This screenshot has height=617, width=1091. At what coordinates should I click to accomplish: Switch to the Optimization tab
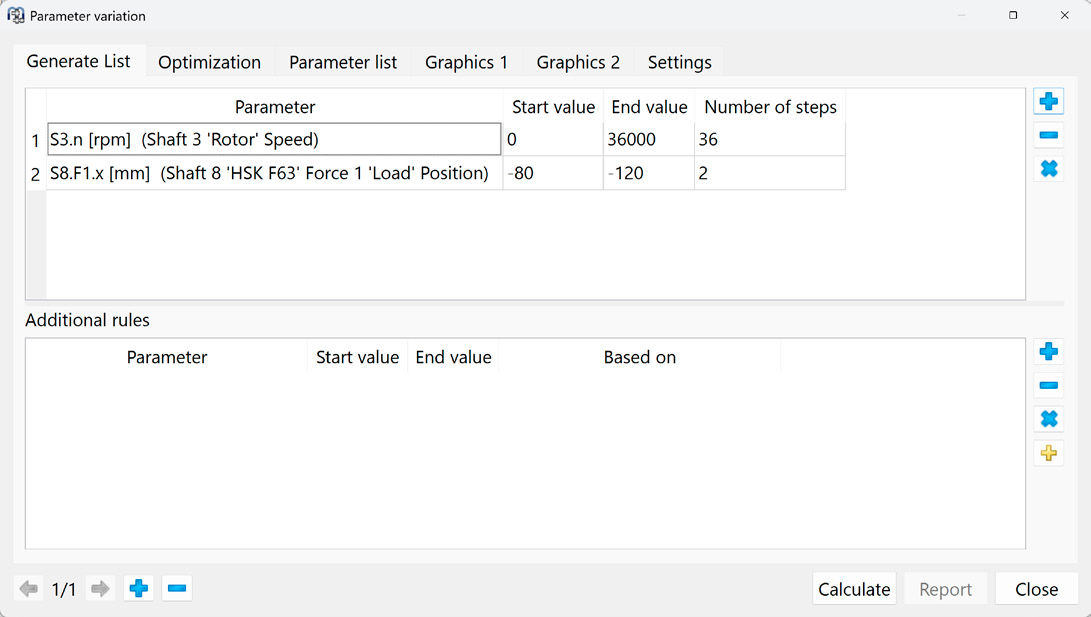pyautogui.click(x=209, y=61)
